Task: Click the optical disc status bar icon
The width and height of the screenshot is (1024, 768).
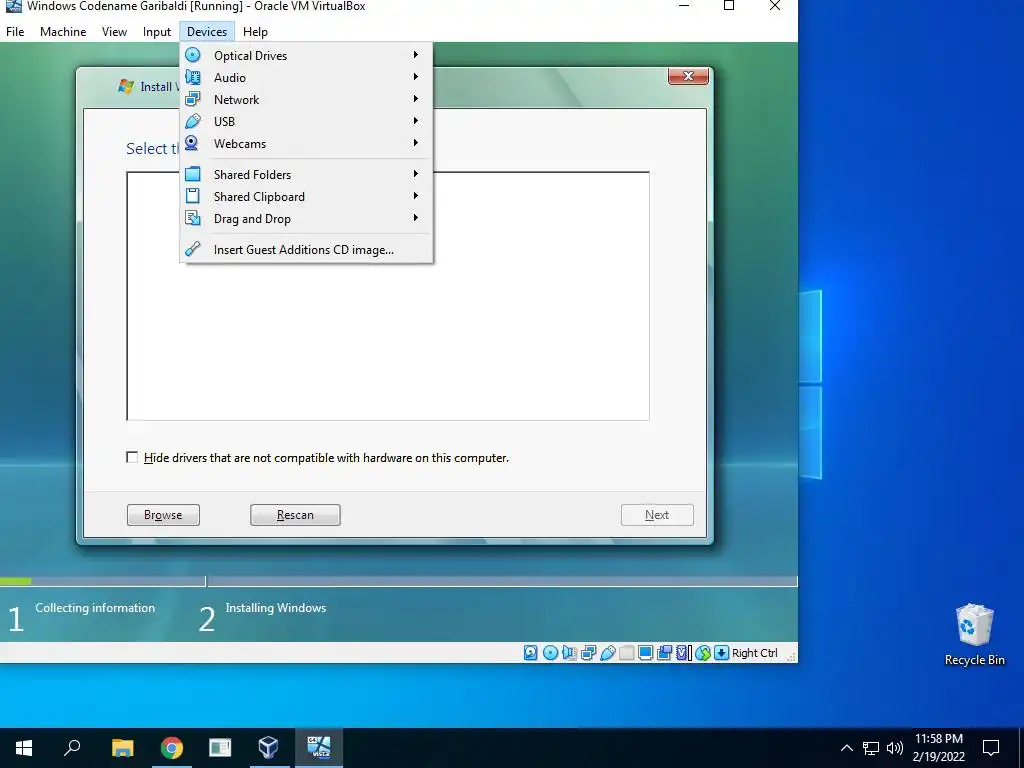Action: coord(550,652)
